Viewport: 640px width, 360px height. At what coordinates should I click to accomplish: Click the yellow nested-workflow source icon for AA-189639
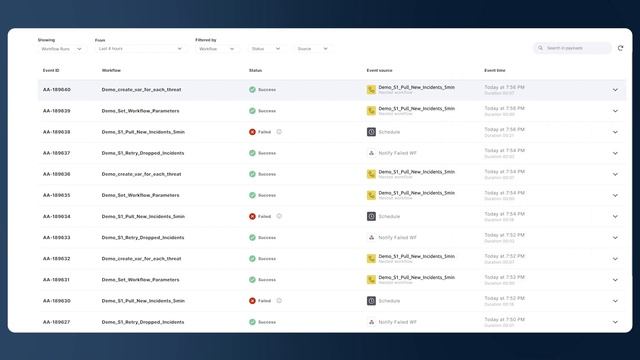371,111
